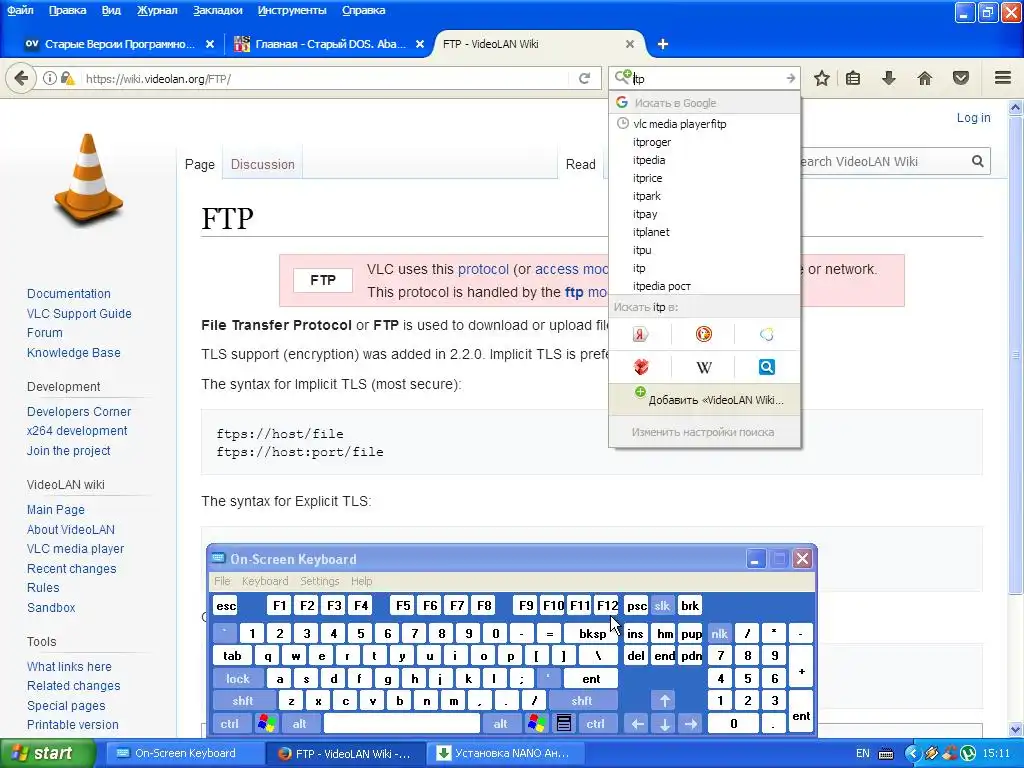Click Добавить «VideoLAN Wiki» search engine
The image size is (1024, 768).
[704, 399]
